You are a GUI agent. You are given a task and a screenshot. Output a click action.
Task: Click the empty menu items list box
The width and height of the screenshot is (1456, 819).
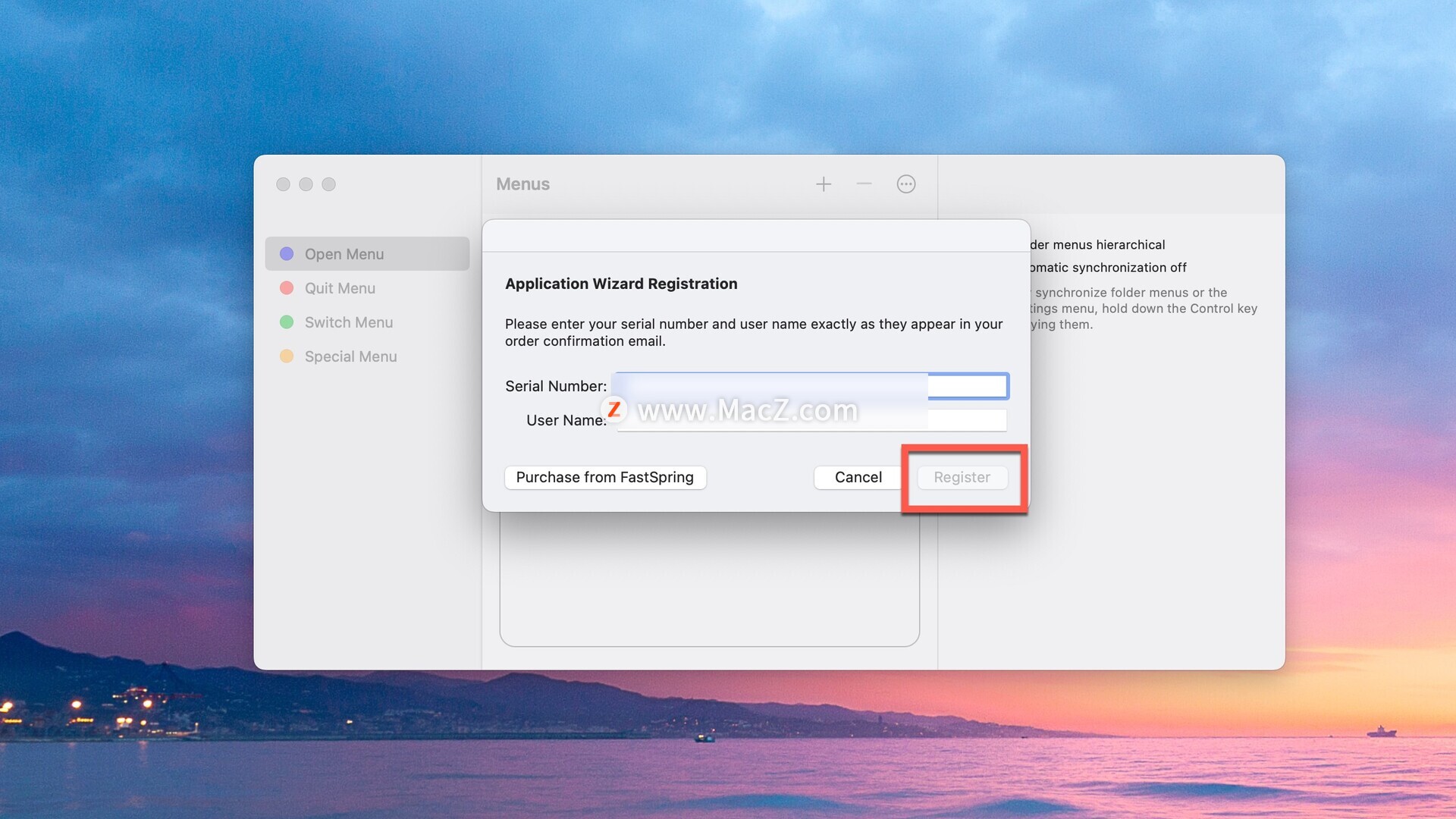point(709,580)
